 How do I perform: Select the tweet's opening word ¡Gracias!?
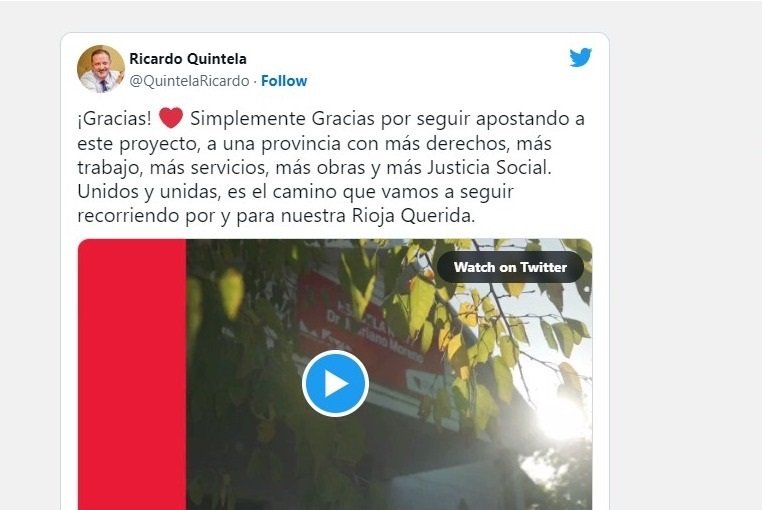point(115,119)
